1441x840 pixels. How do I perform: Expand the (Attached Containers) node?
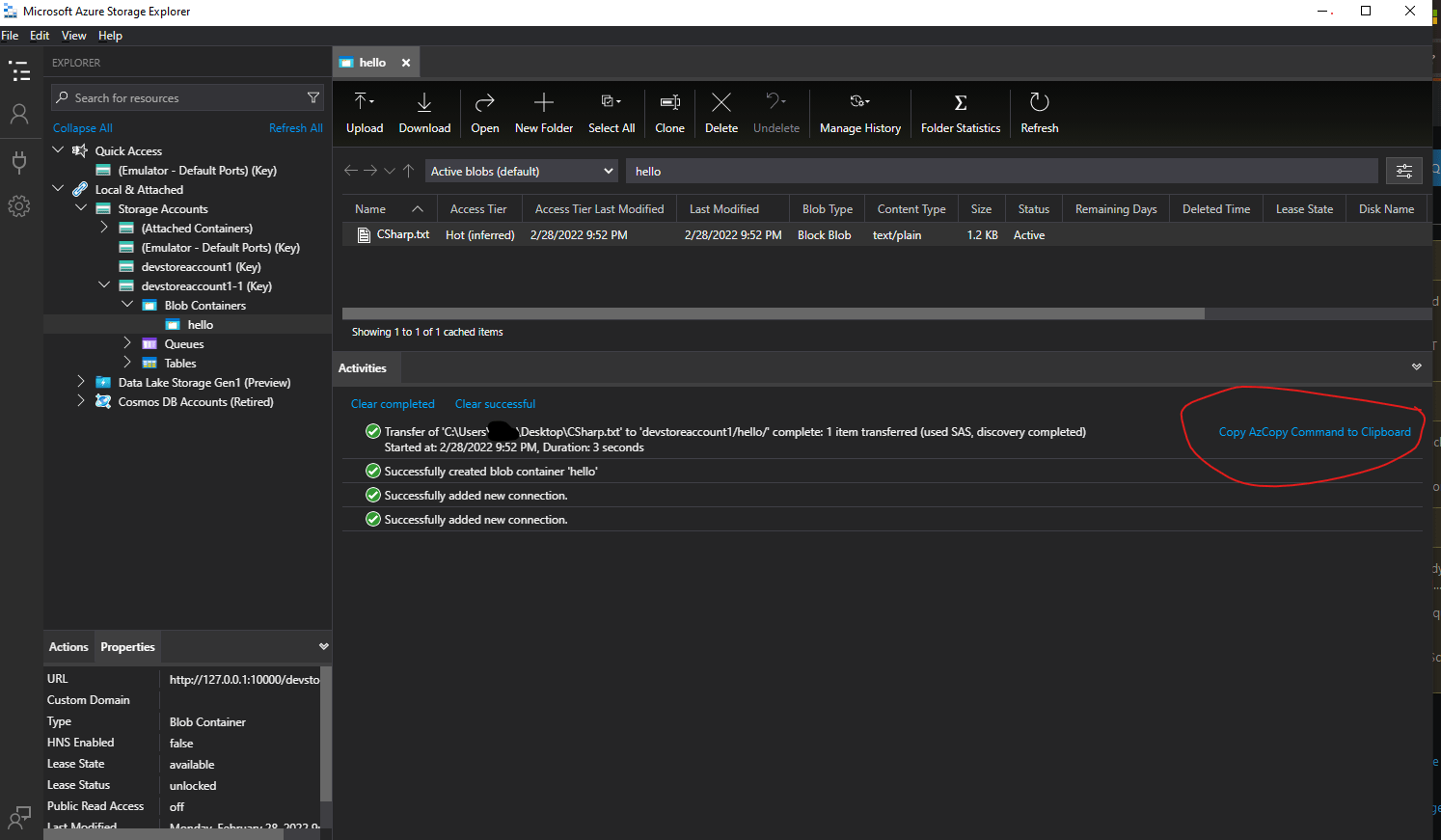tap(104, 228)
